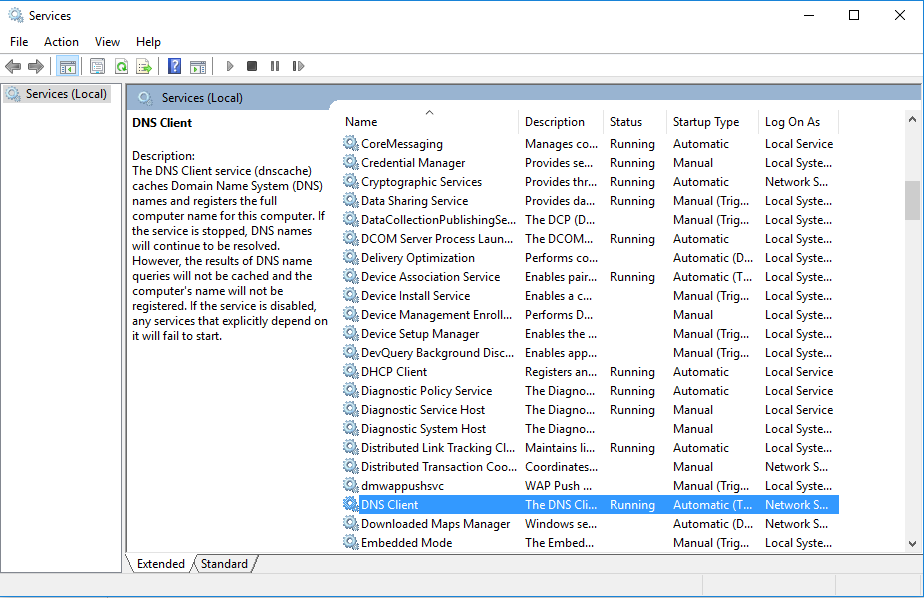Image resolution: width=924 pixels, height=598 pixels.
Task: Click the Restart Service toolbar icon
Action: point(298,67)
